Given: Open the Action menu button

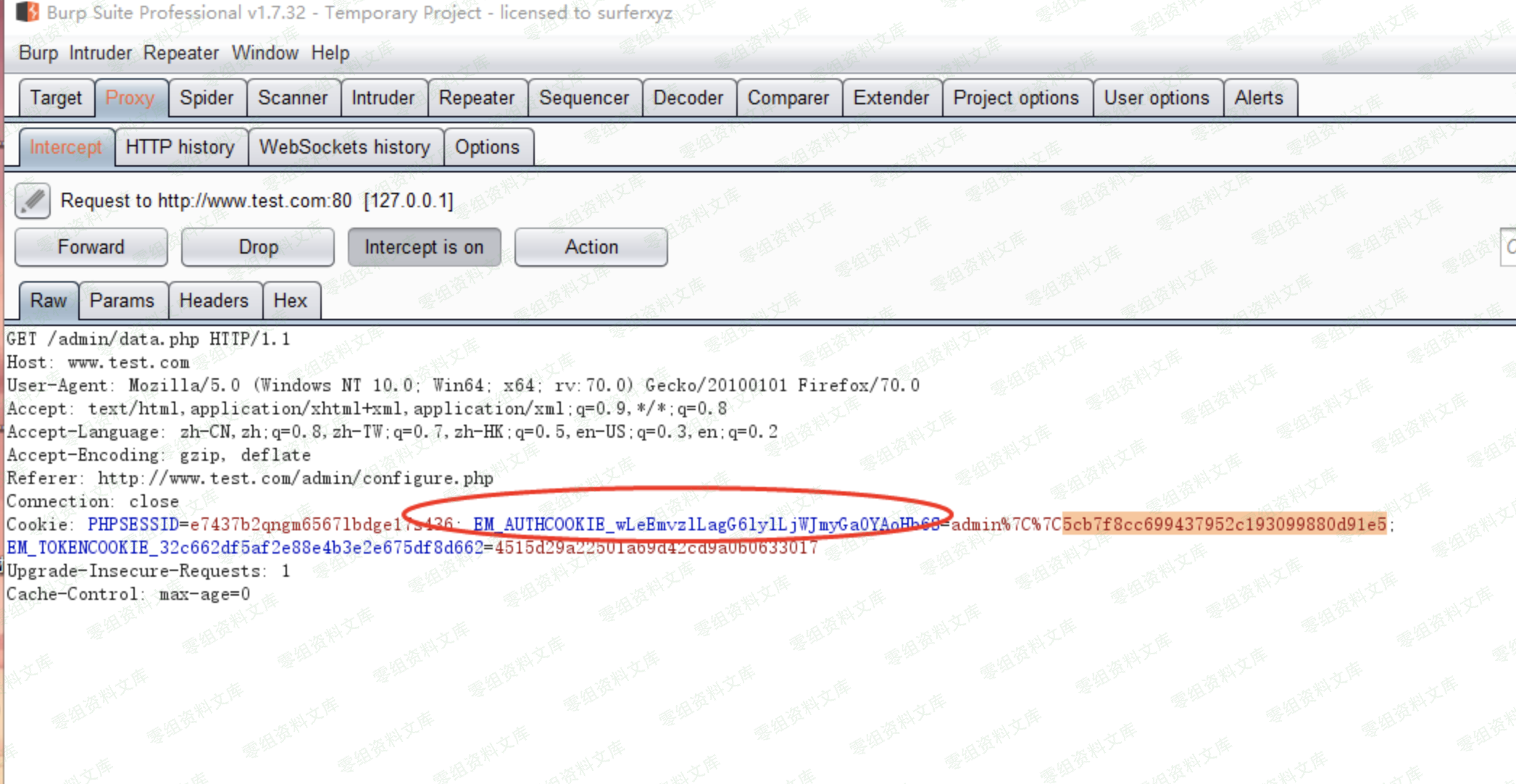Looking at the screenshot, I should pyautogui.click(x=591, y=247).
